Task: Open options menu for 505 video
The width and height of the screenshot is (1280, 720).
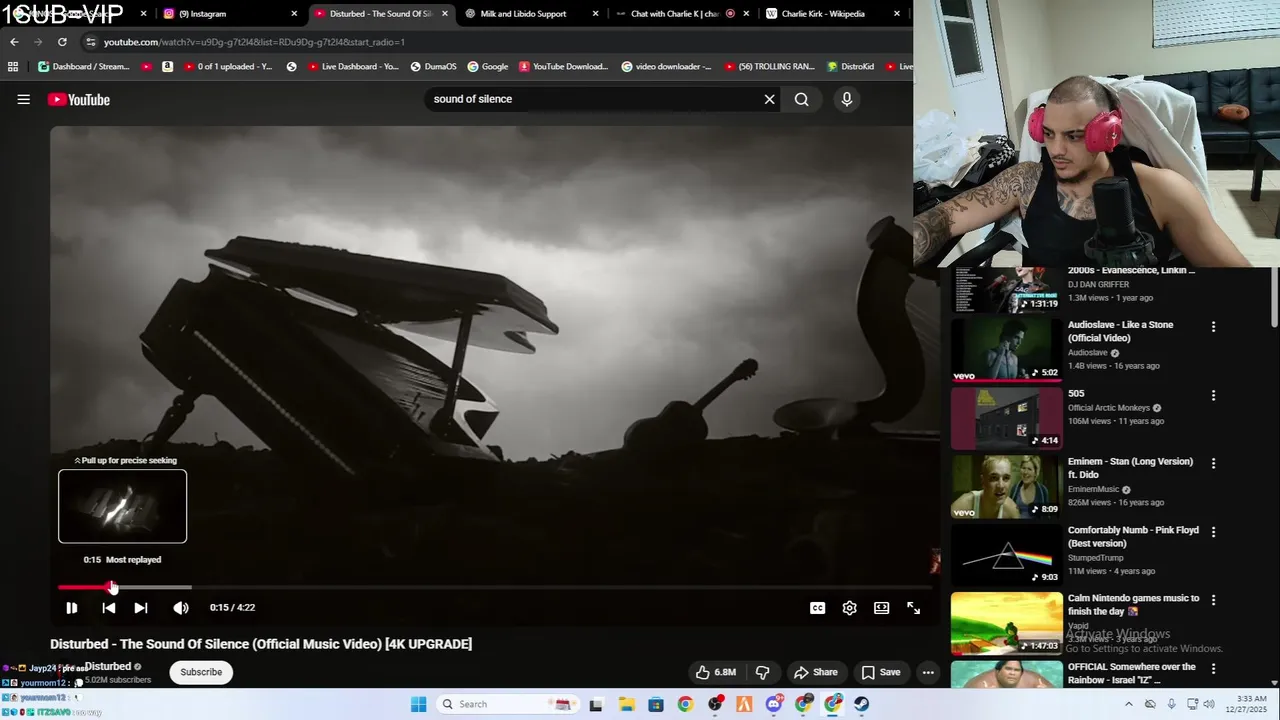Action: coord(1213,395)
